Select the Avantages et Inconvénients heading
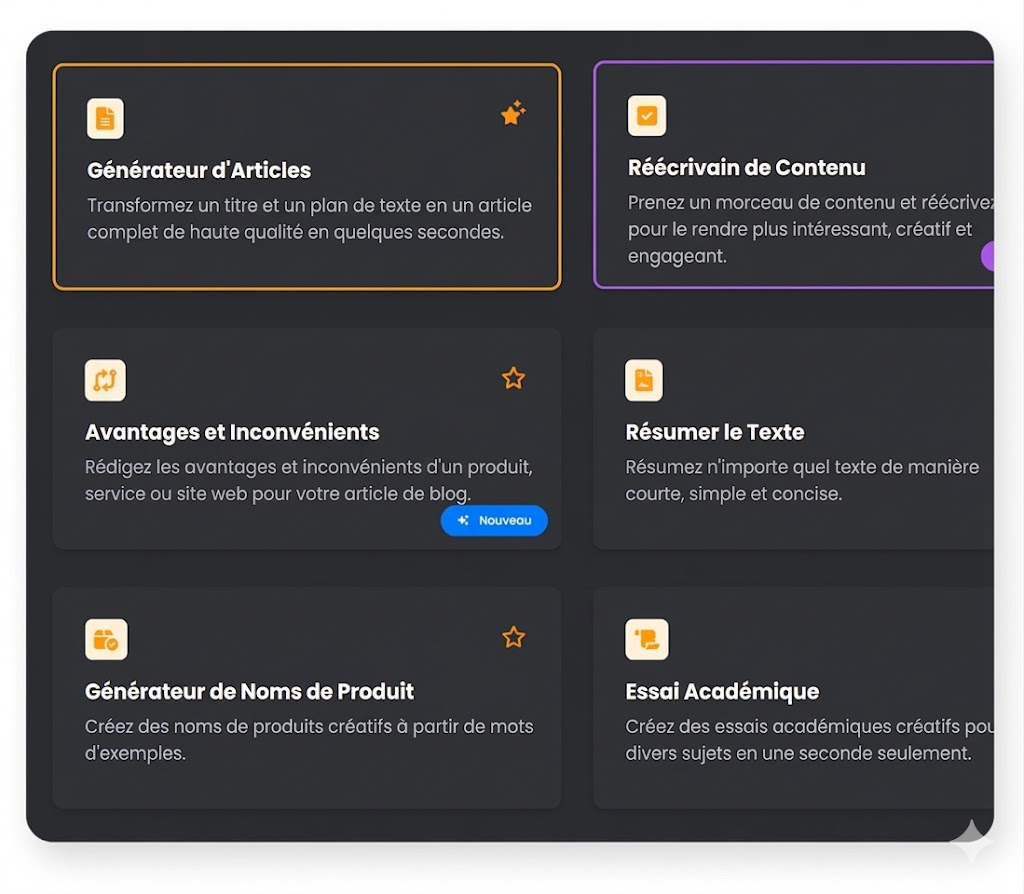1024x894 pixels. pos(232,433)
